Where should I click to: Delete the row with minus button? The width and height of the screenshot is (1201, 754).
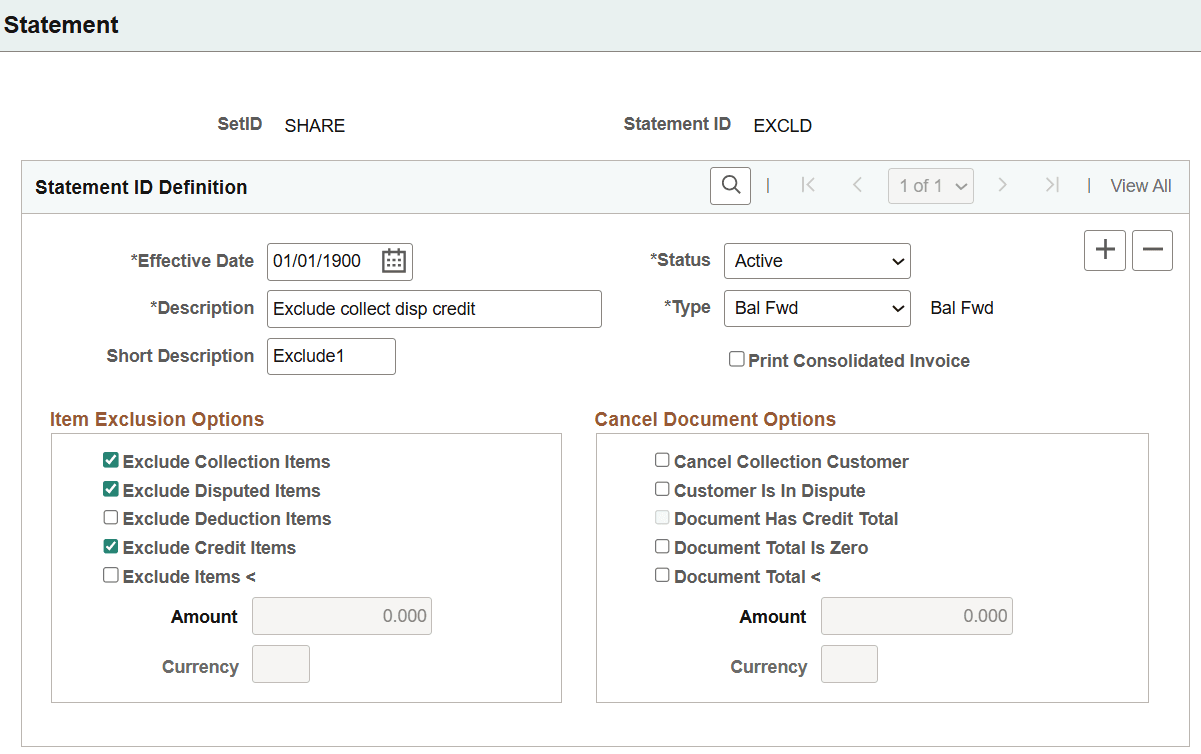pos(1152,250)
